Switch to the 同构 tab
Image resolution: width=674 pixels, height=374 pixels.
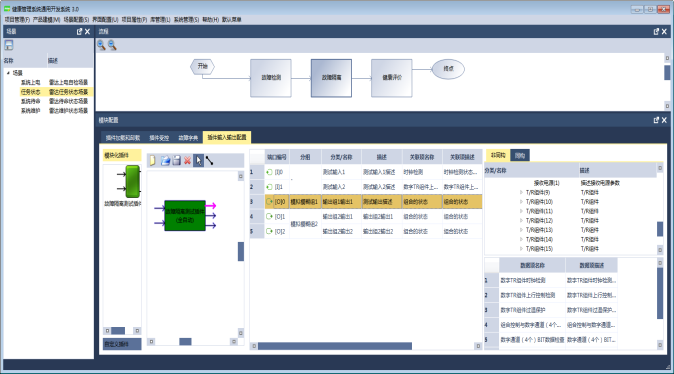point(520,156)
